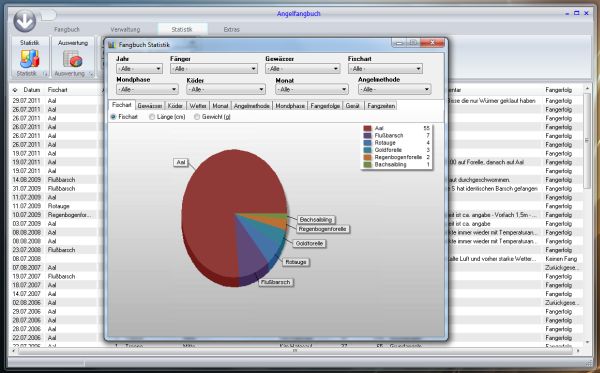Open the Jahr dropdown

click(139, 69)
